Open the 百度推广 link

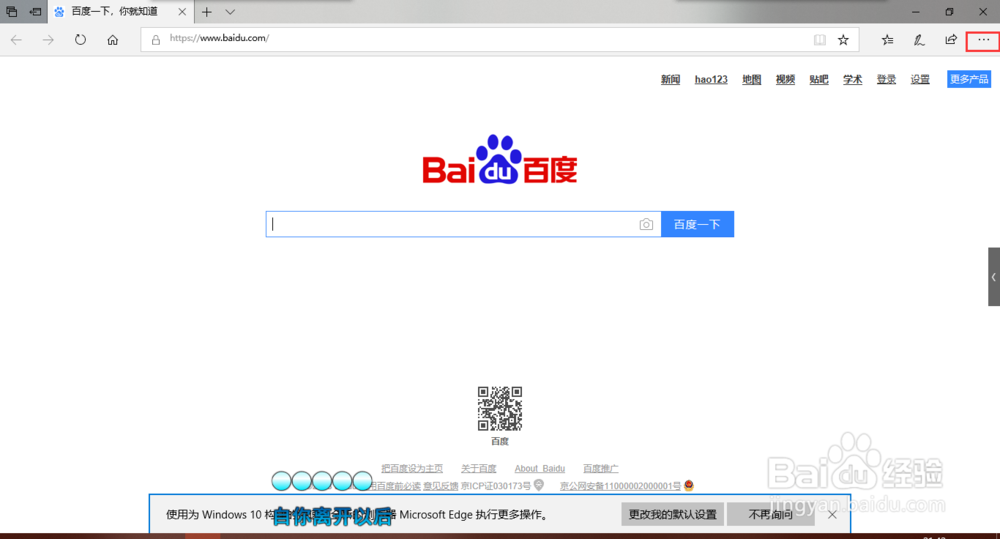[601, 469]
